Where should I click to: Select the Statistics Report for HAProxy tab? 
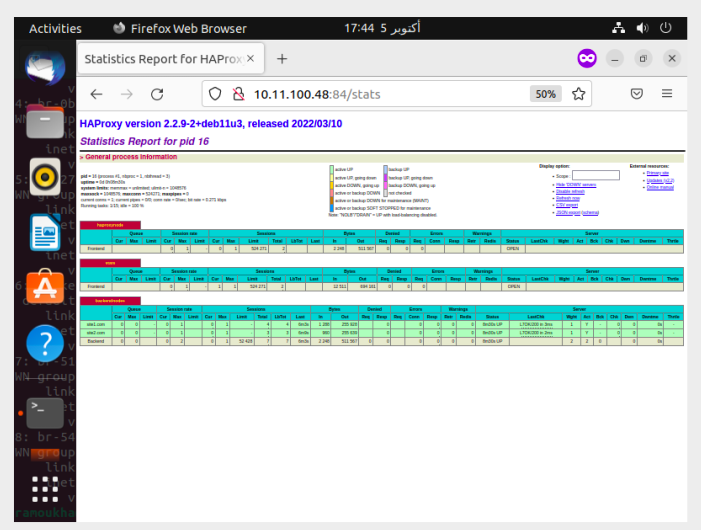tap(171, 59)
